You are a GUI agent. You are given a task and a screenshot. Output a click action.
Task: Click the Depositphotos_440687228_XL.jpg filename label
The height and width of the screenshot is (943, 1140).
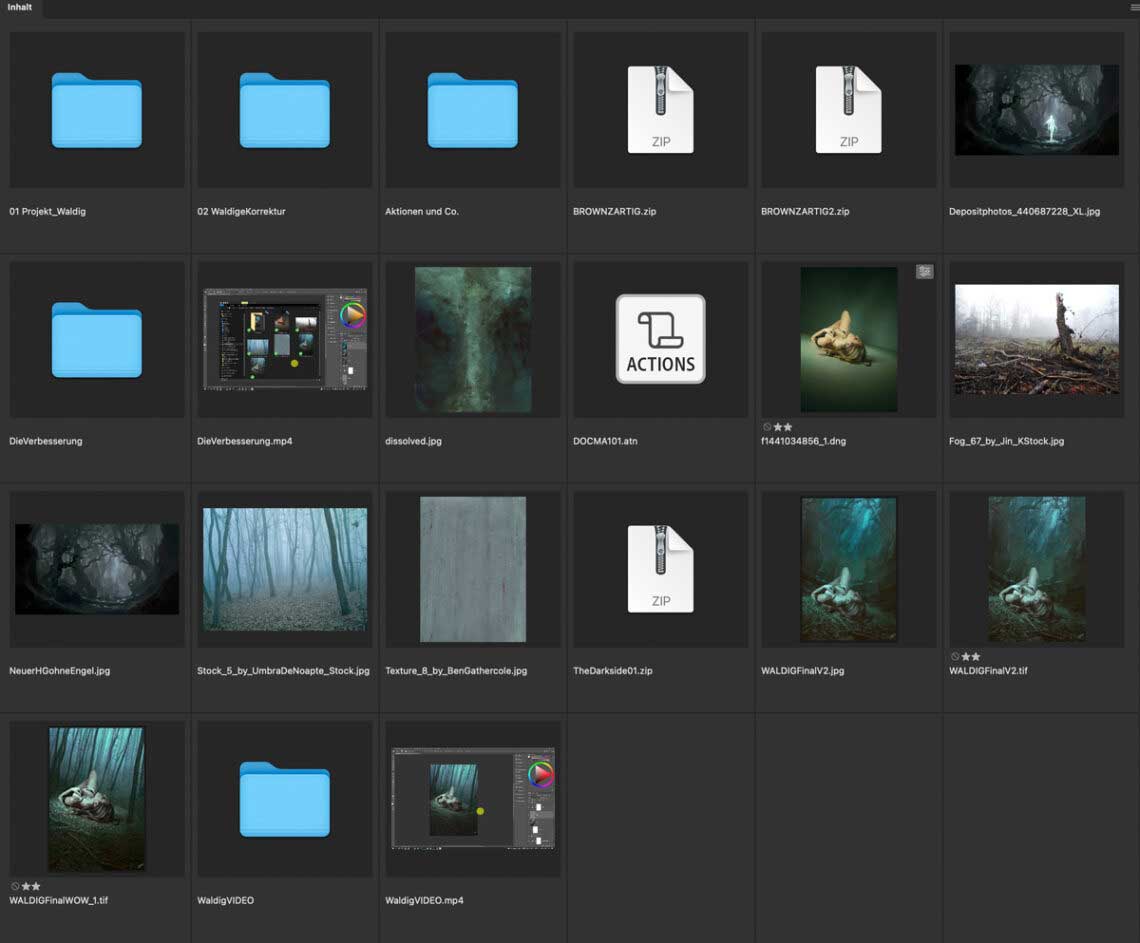coord(1024,212)
